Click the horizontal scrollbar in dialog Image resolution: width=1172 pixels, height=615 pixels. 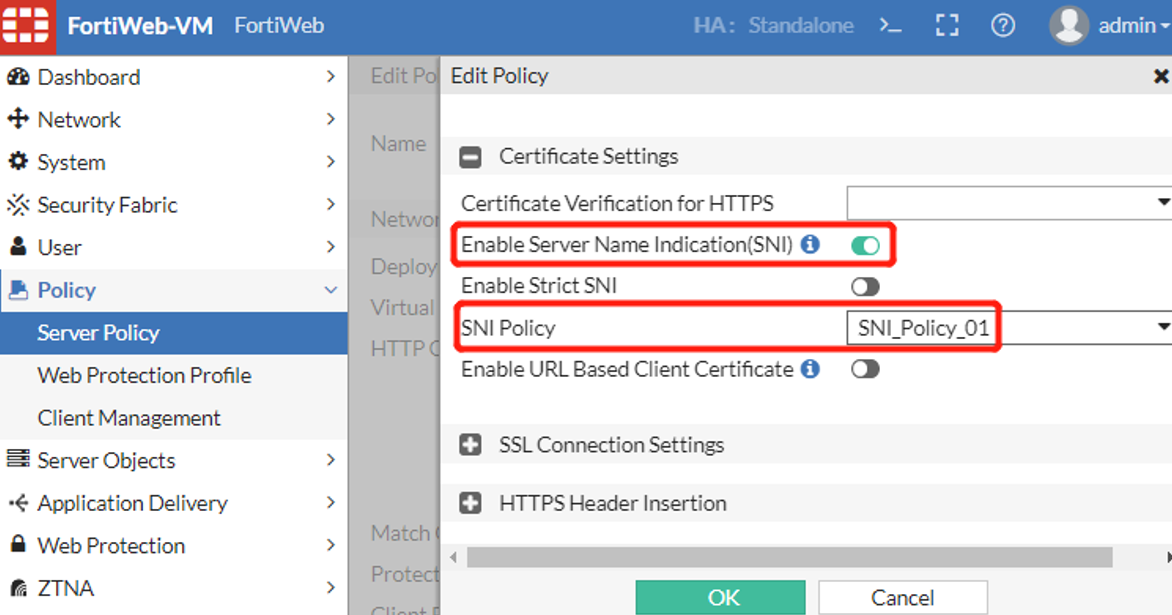pyautogui.click(x=789, y=557)
